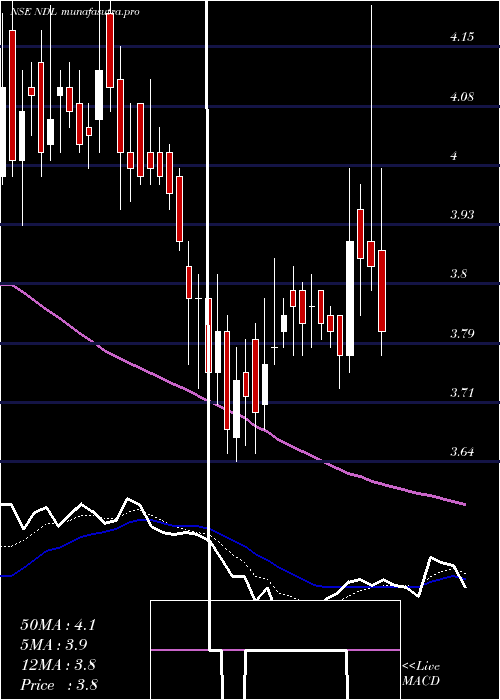Click the 4.15 price axis label
The image size is (500, 700).
pyautogui.click(x=462, y=38)
